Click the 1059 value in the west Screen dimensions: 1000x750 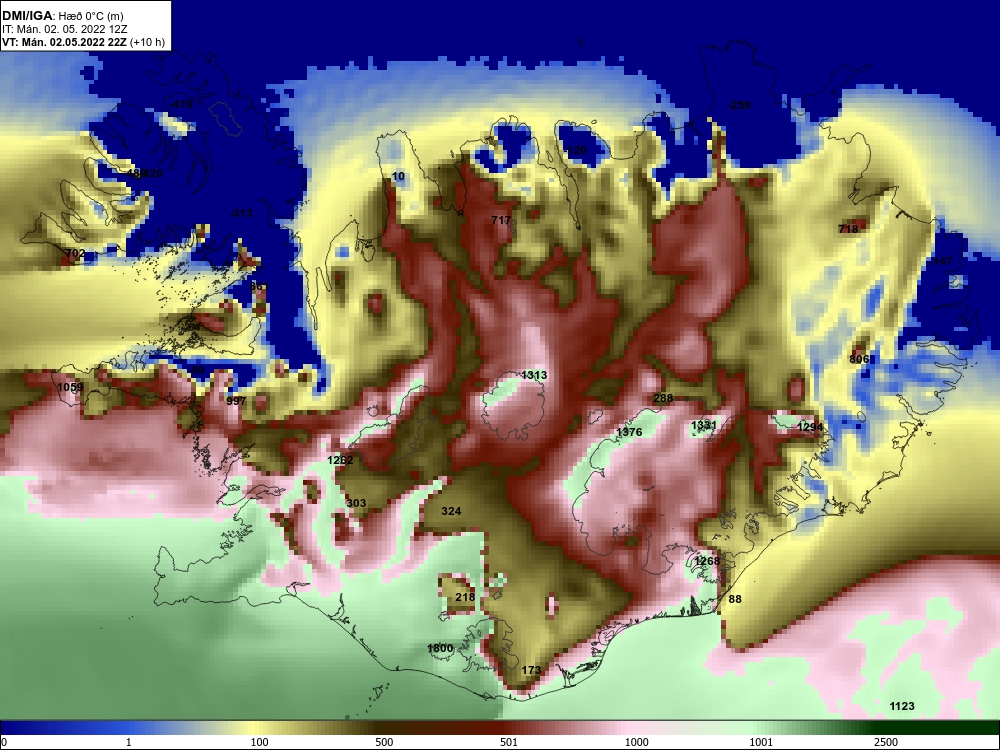tap(70, 387)
